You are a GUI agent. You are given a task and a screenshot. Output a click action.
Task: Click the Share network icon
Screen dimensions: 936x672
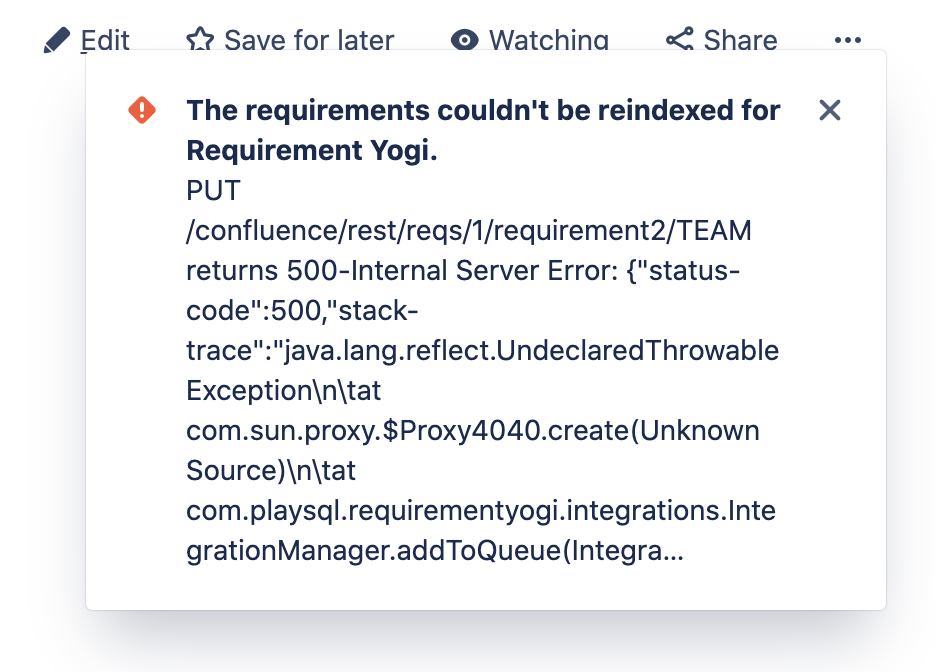[x=680, y=41]
